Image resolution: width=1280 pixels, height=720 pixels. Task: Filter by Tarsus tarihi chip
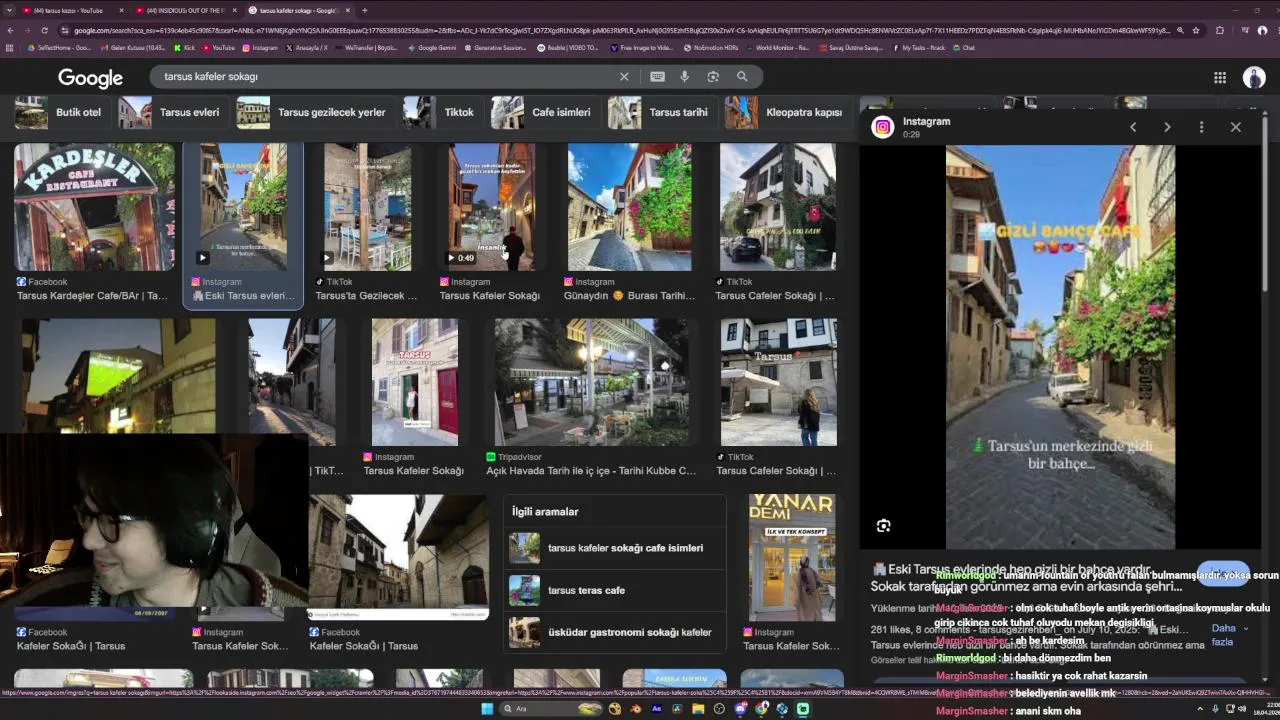pos(661,113)
